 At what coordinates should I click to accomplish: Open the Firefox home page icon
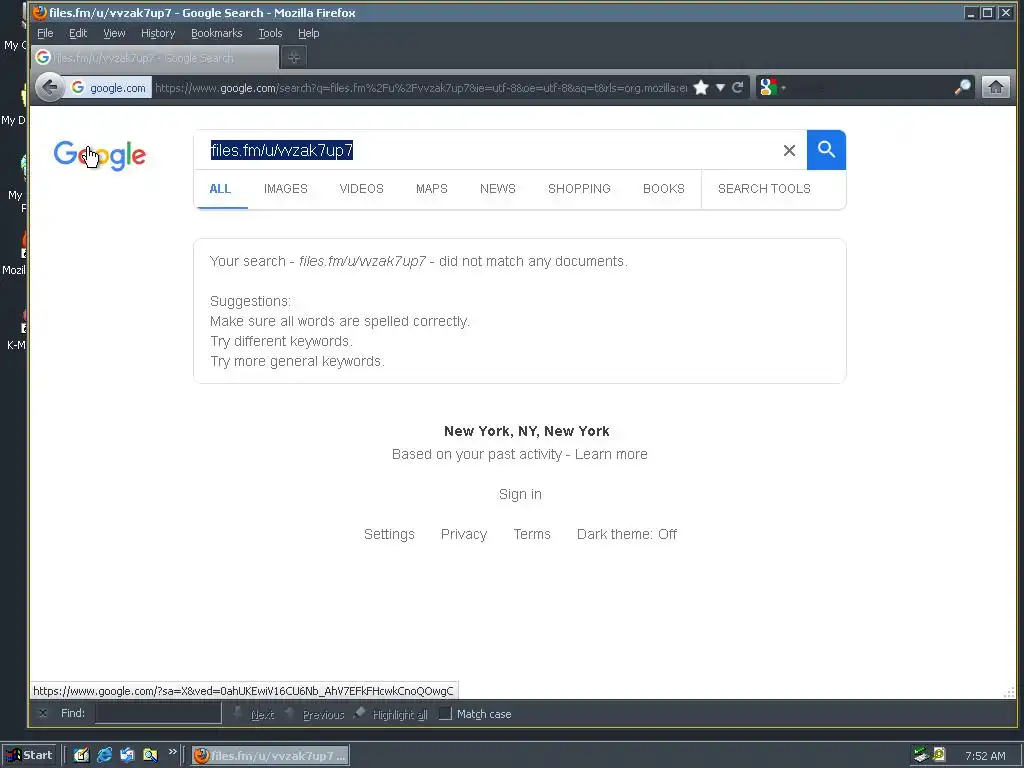tap(996, 87)
